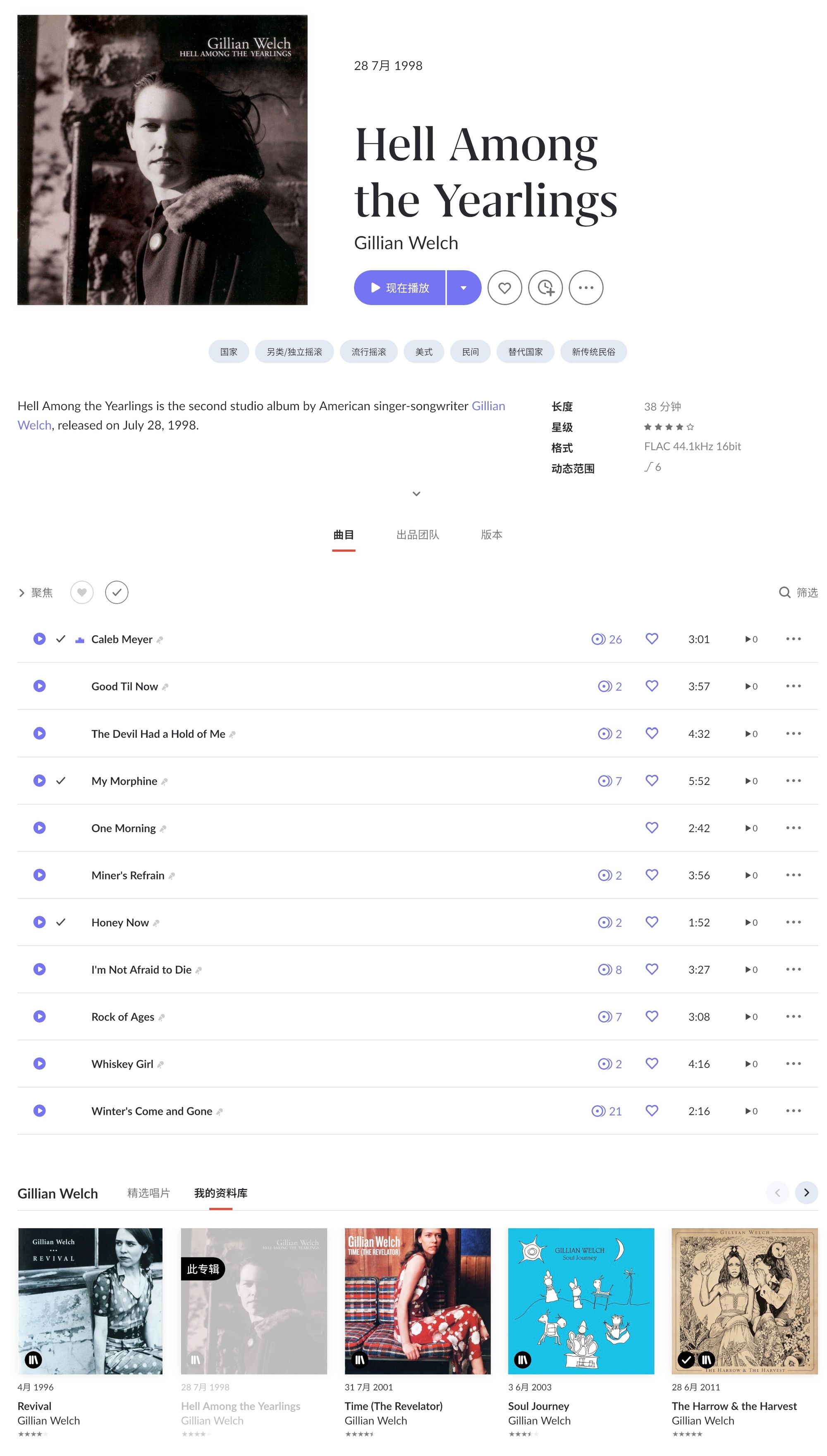Open the Gillian Welch section heading
Screen dimensions: 827x1456
[x=57, y=1194]
